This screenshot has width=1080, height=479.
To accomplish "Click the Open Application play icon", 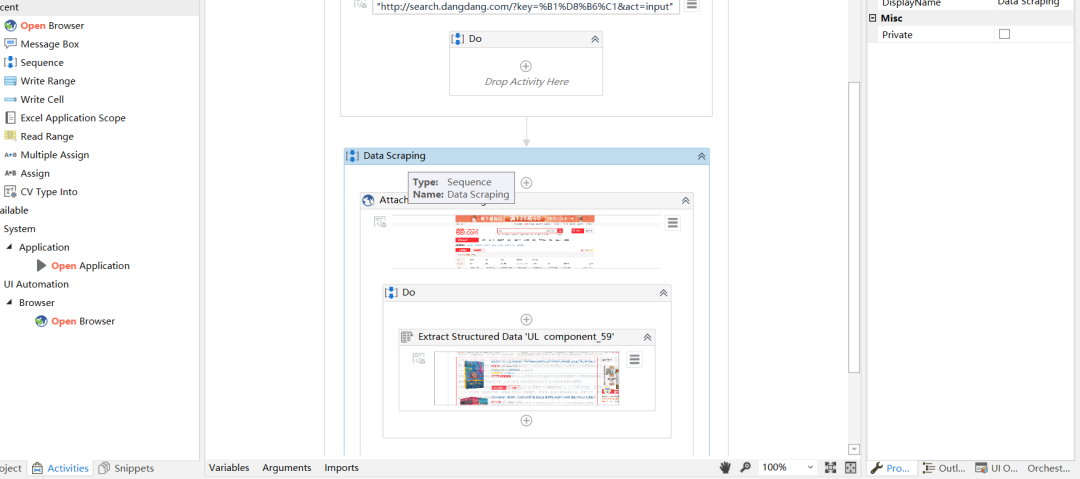I will 42,265.
